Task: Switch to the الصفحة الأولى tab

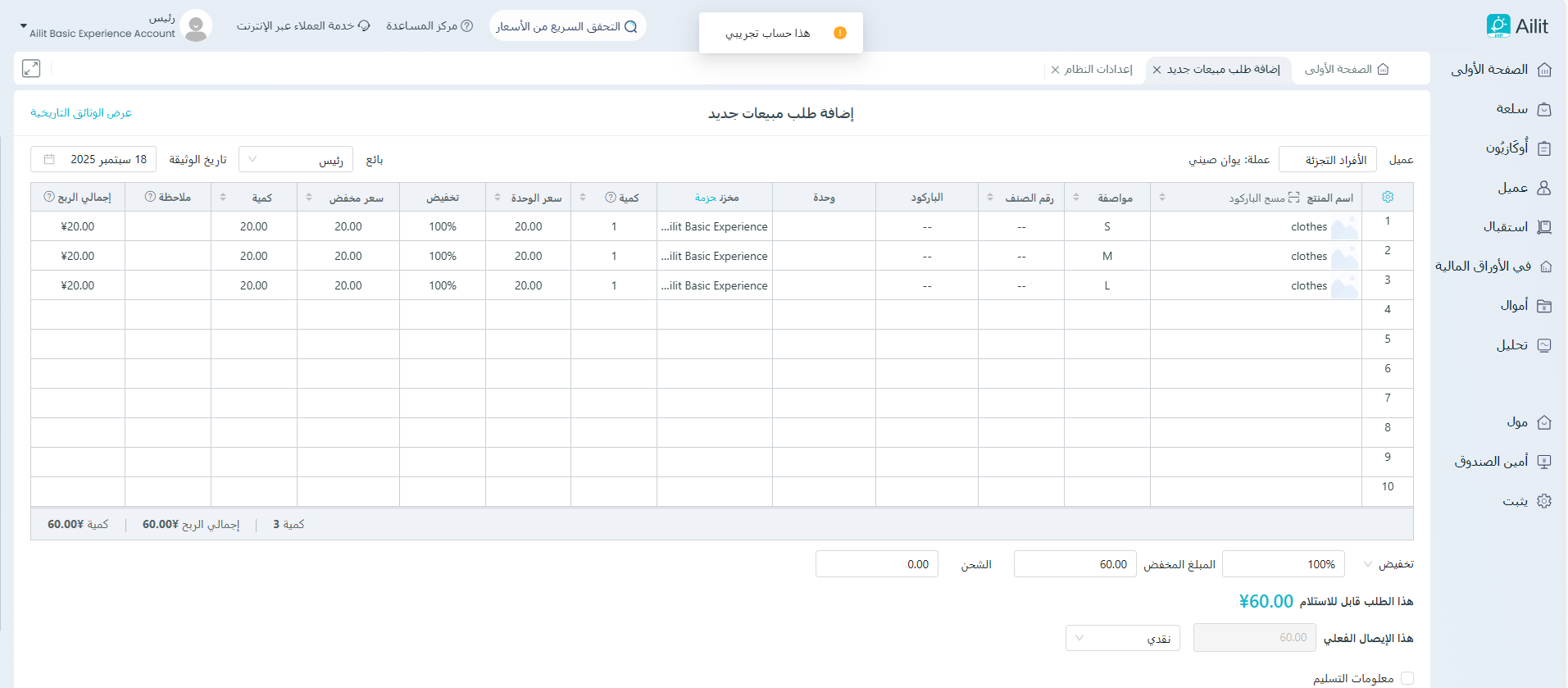Action: (1346, 70)
